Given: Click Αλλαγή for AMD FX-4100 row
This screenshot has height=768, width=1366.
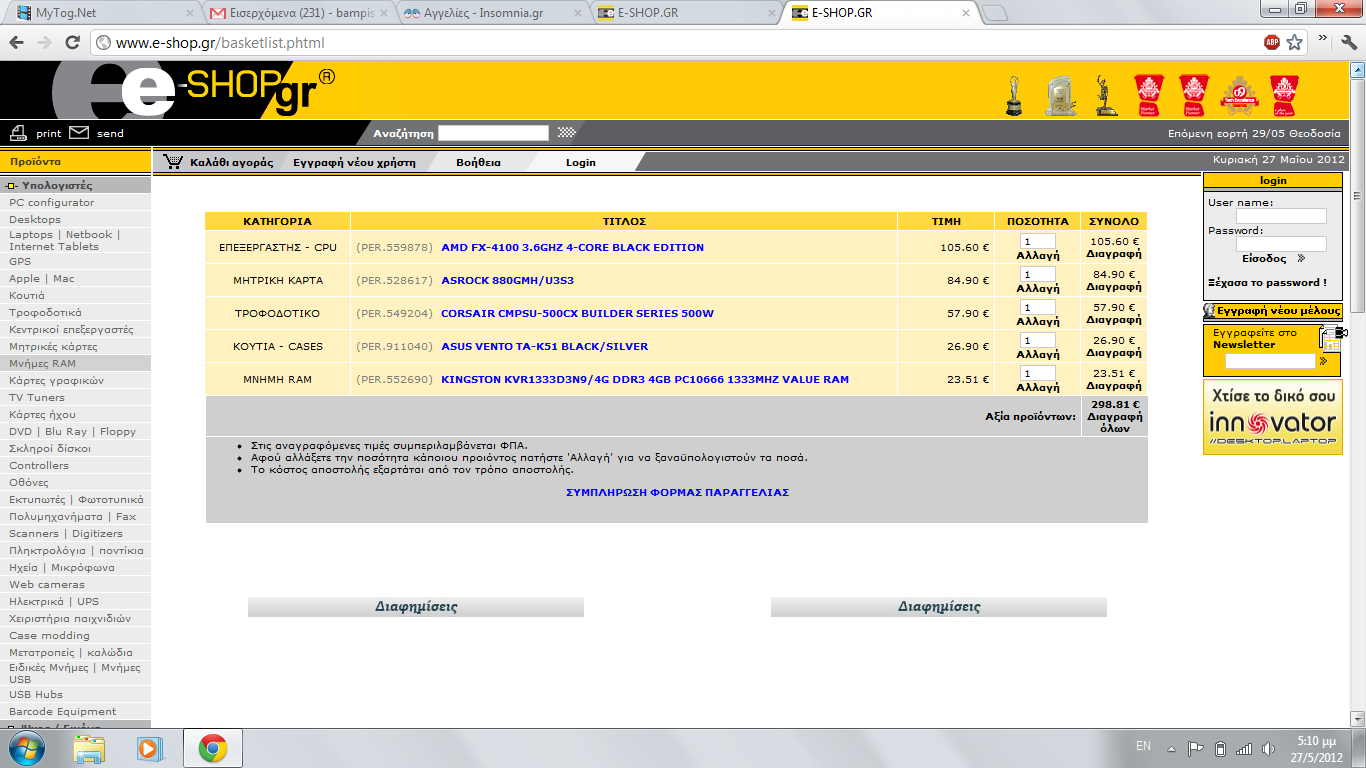Looking at the screenshot, I should click(x=1038, y=255).
